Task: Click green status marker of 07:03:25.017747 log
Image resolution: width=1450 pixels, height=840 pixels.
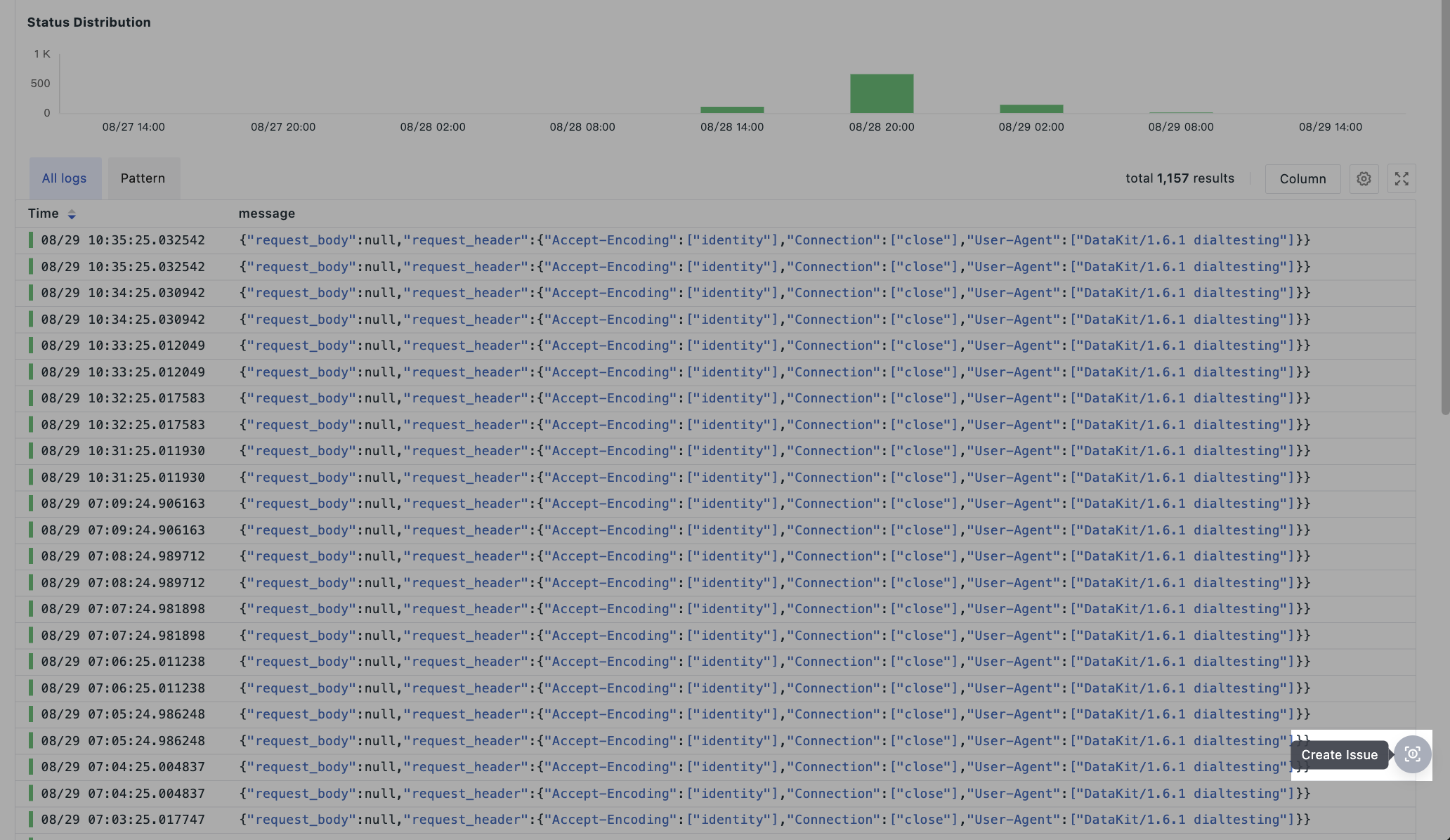Action: pyautogui.click(x=31, y=819)
